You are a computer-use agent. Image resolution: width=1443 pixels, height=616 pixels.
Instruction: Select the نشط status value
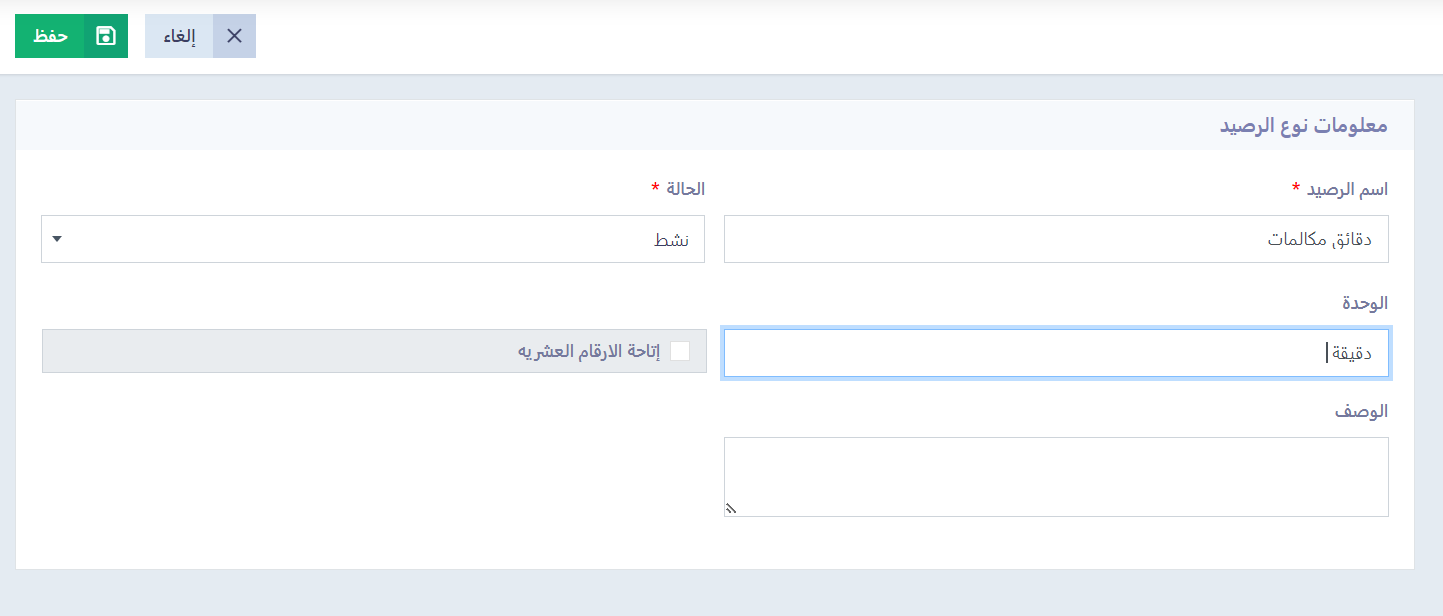672,240
